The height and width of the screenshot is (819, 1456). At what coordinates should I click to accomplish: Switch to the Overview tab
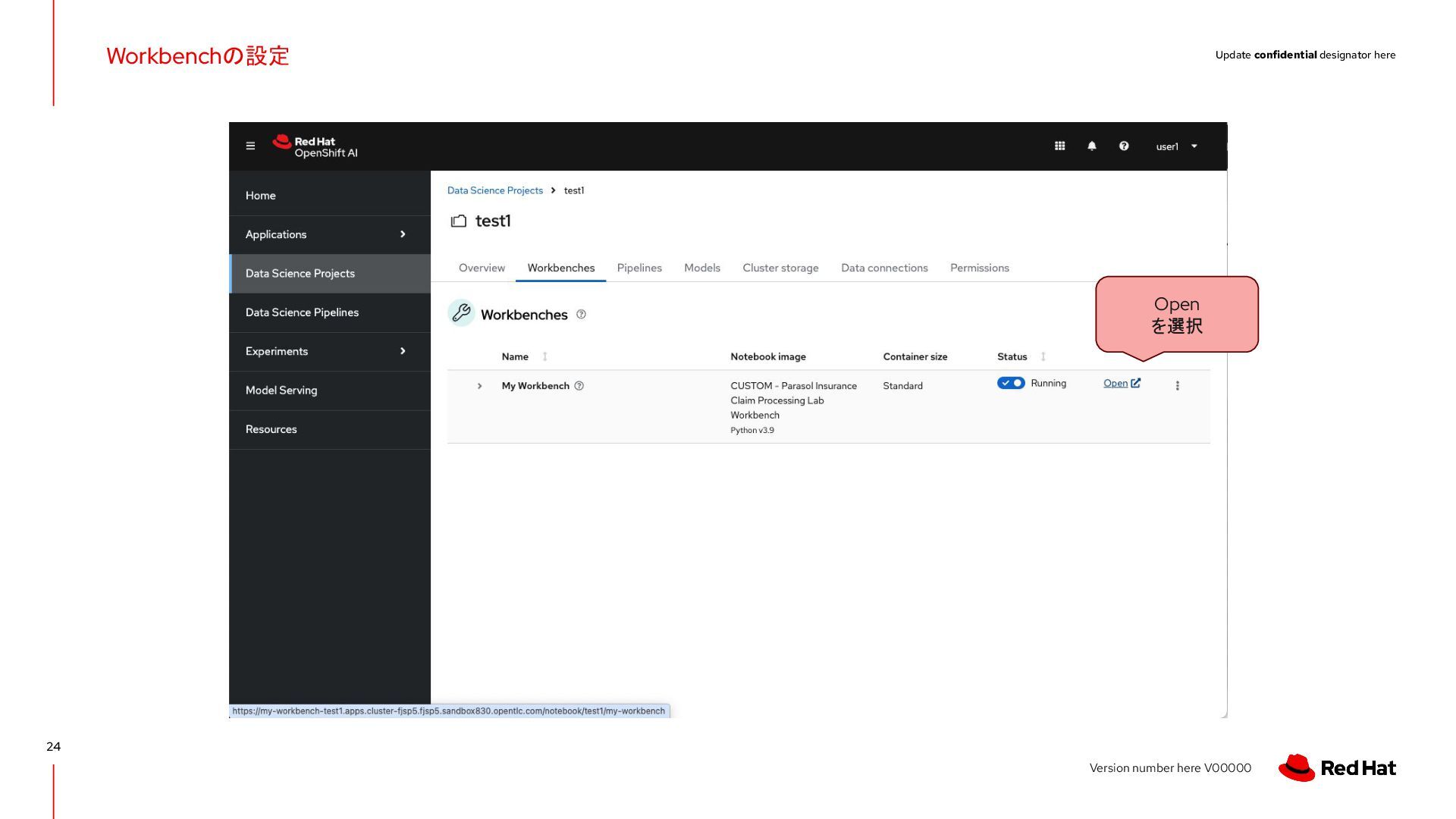click(482, 268)
